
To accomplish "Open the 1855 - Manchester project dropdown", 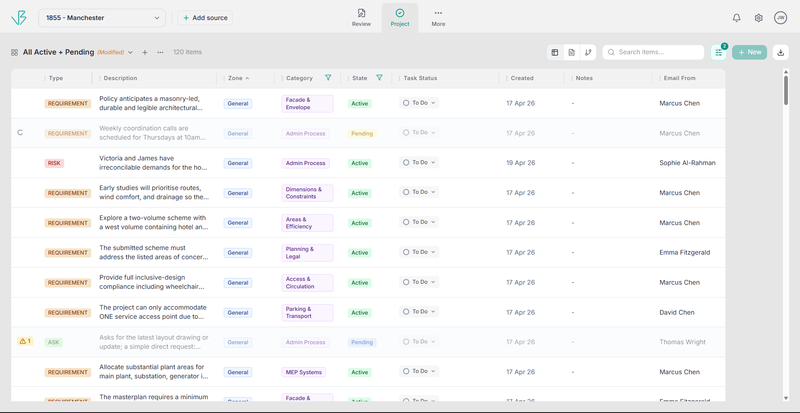I will pyautogui.click(x=102, y=18).
